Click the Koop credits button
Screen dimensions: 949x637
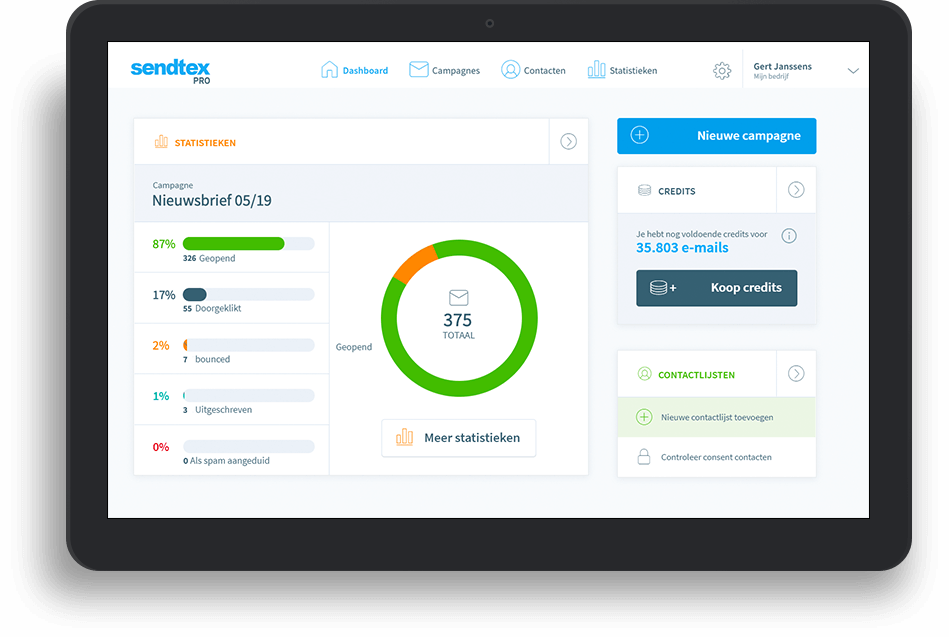(717, 288)
